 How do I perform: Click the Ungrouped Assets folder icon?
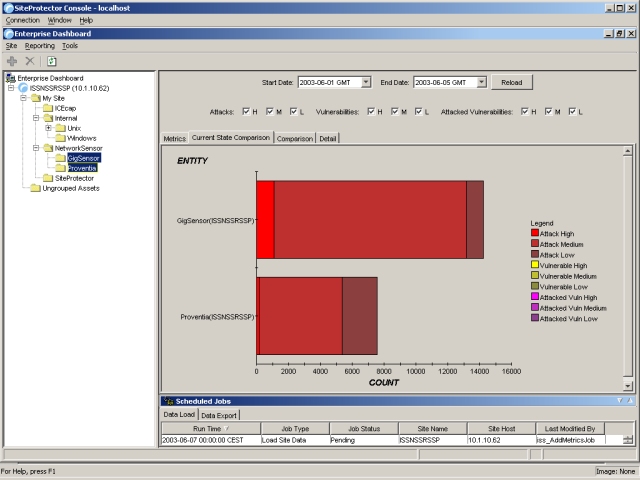(x=36, y=188)
